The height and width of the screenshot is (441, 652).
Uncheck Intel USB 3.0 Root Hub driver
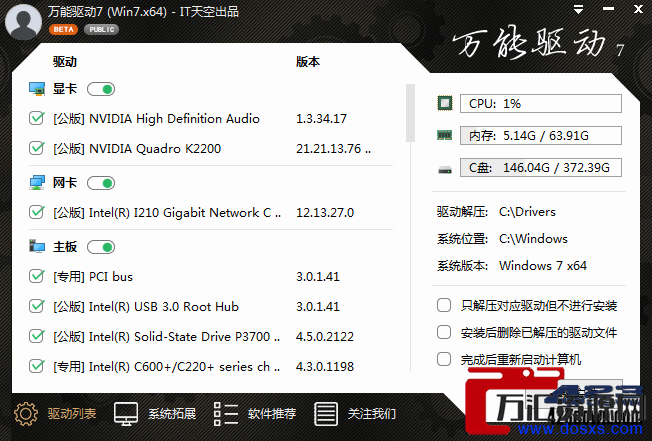point(37,306)
